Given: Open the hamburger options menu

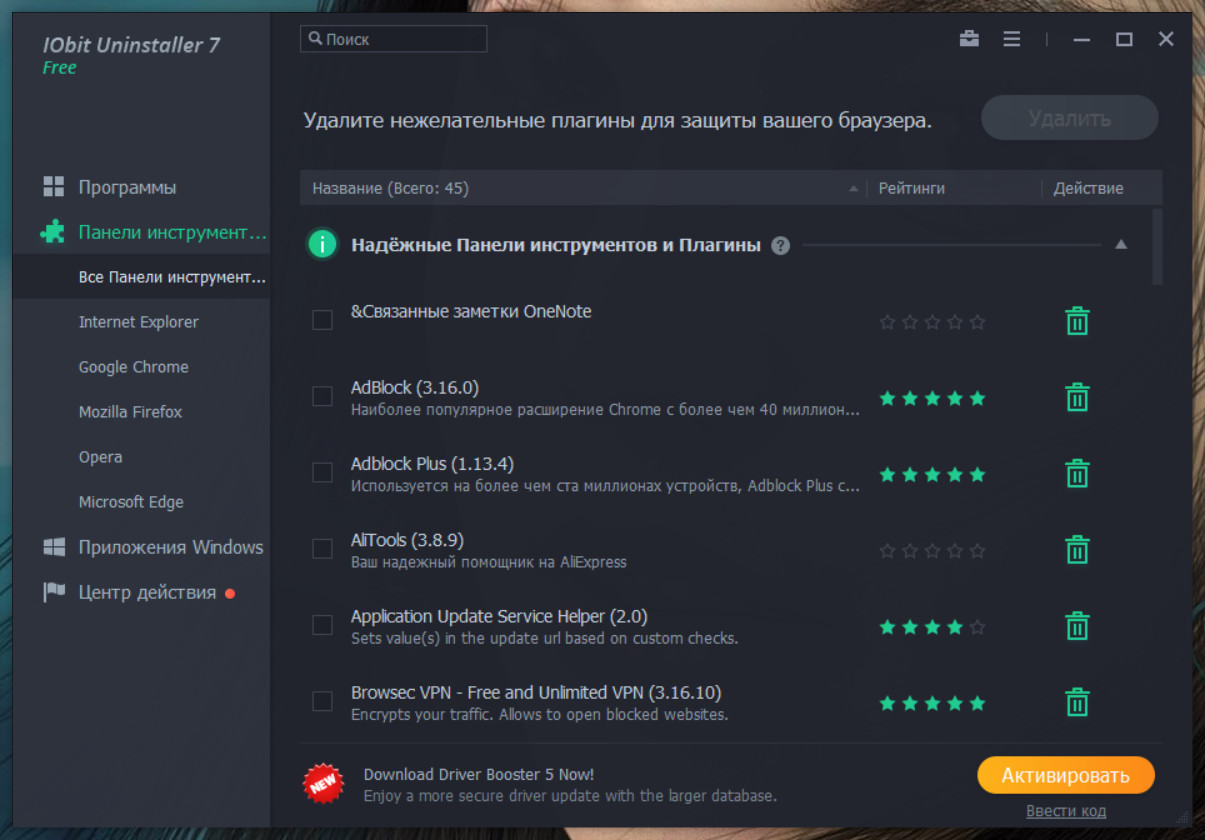Looking at the screenshot, I should pos(1012,39).
